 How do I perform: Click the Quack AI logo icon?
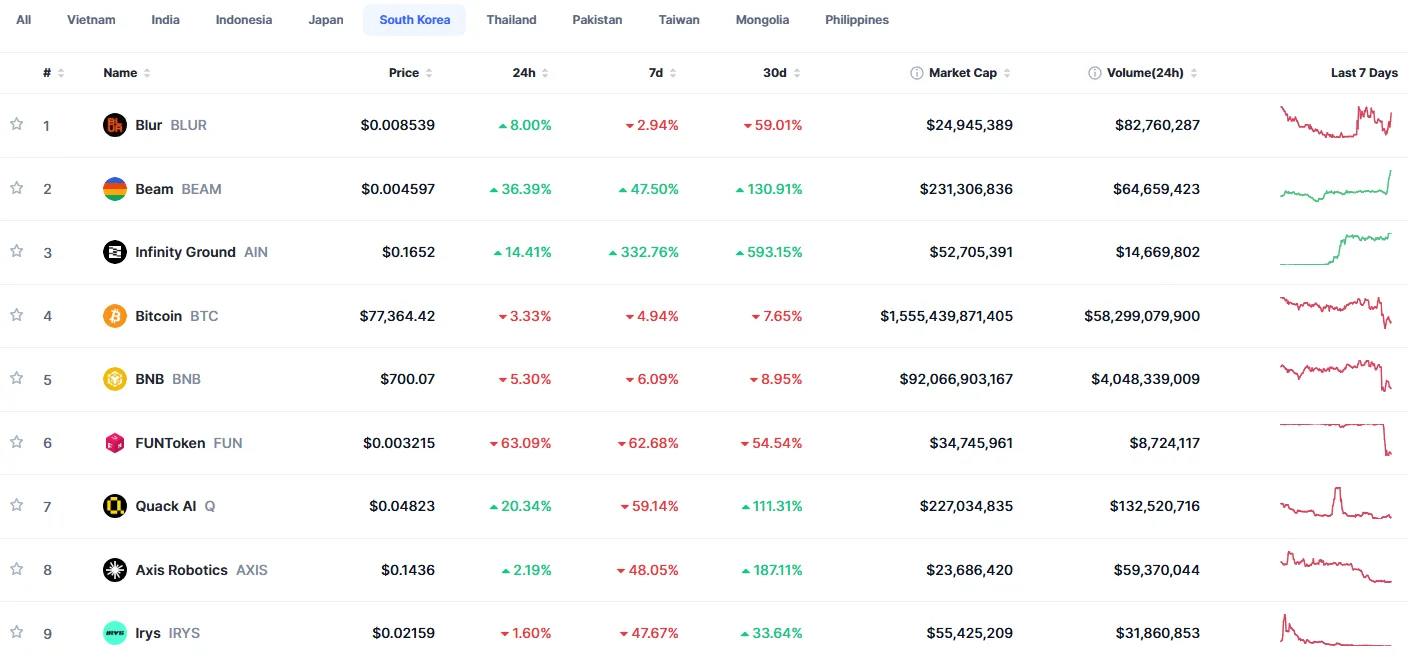(x=115, y=506)
